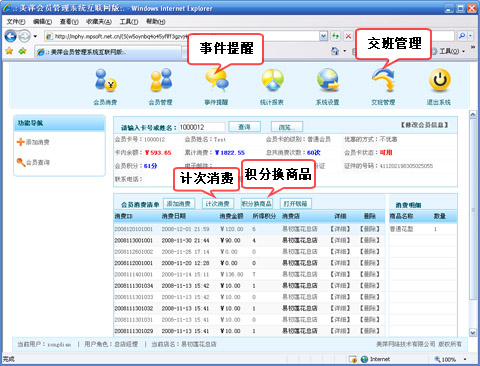Click the page scrollbar down arrow
The image size is (480, 366).
tap(473, 332)
